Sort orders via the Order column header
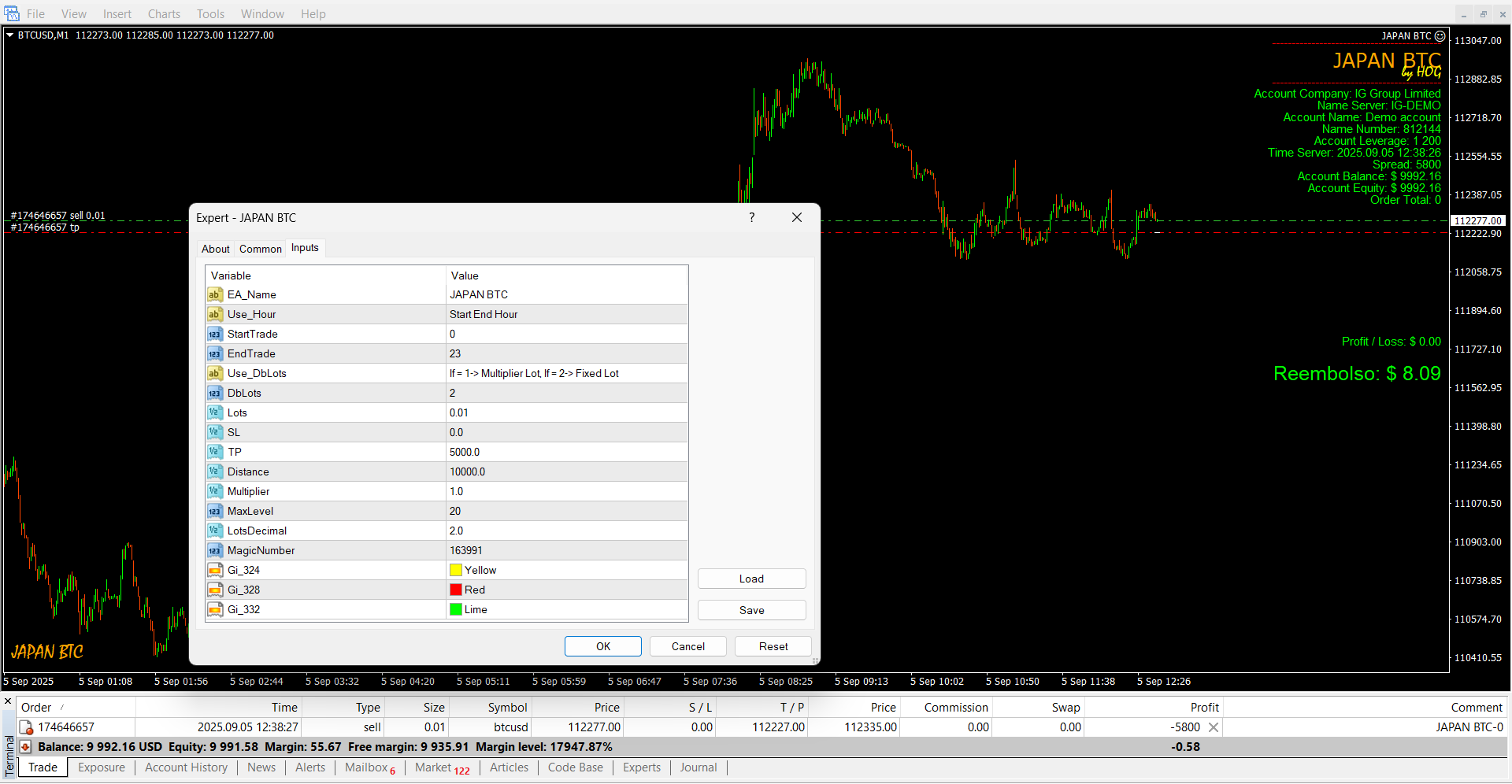This screenshot has width=1512, height=784. (36, 707)
